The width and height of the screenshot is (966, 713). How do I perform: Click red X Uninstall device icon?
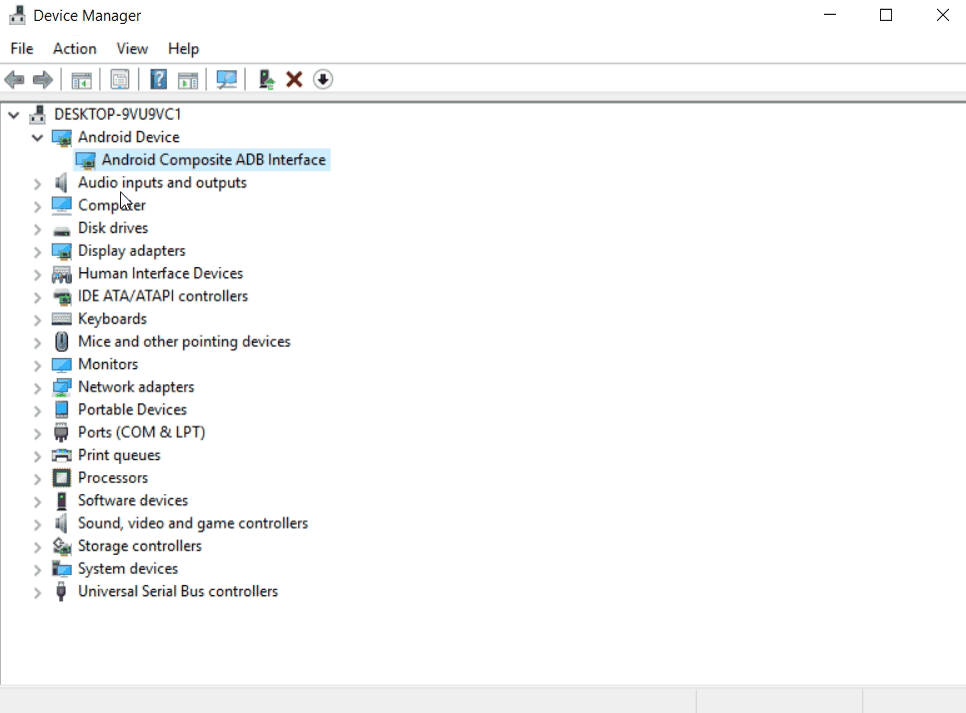pos(294,79)
